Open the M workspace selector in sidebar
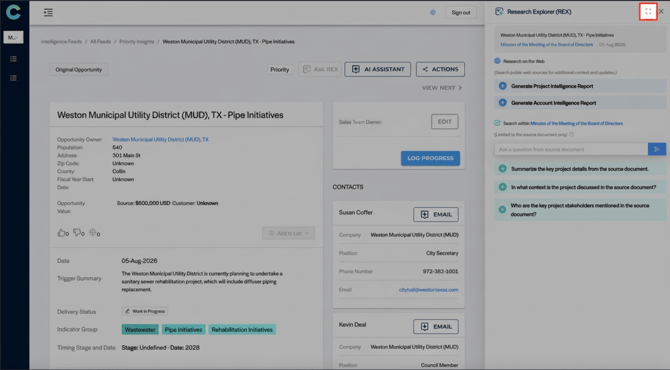This screenshot has height=370, width=670. coord(13,37)
